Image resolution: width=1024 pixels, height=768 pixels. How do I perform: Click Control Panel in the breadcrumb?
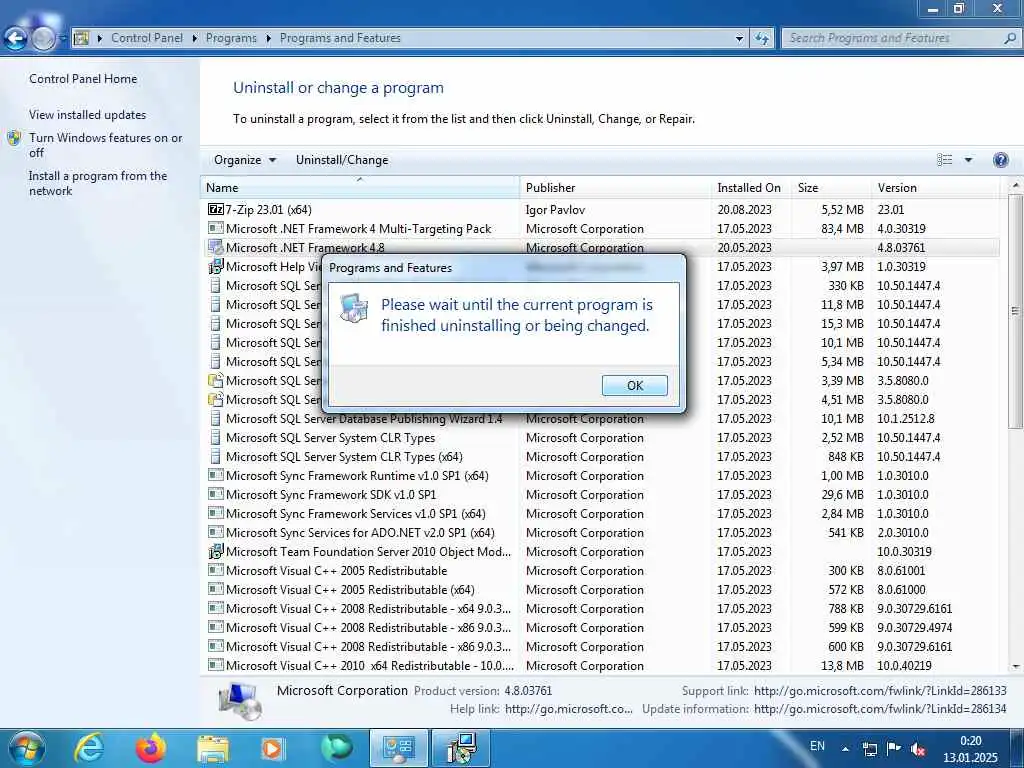coord(147,38)
